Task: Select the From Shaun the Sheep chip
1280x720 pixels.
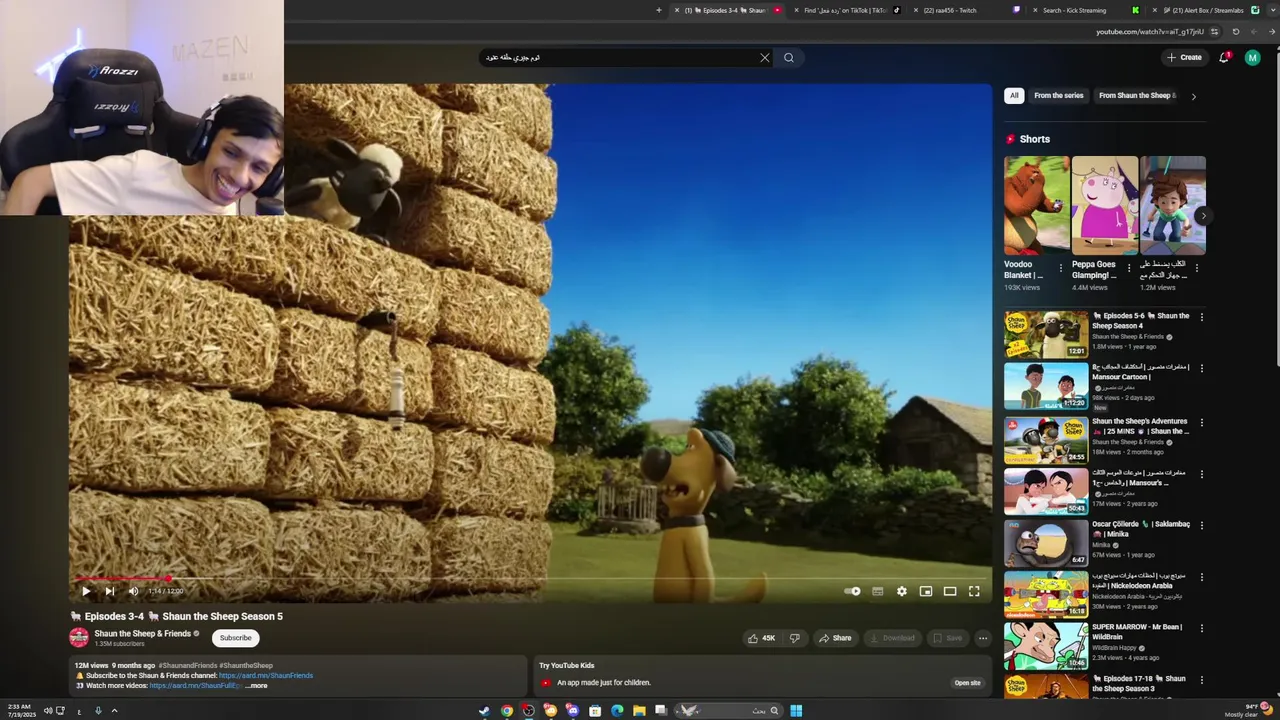Action: pos(1135,96)
